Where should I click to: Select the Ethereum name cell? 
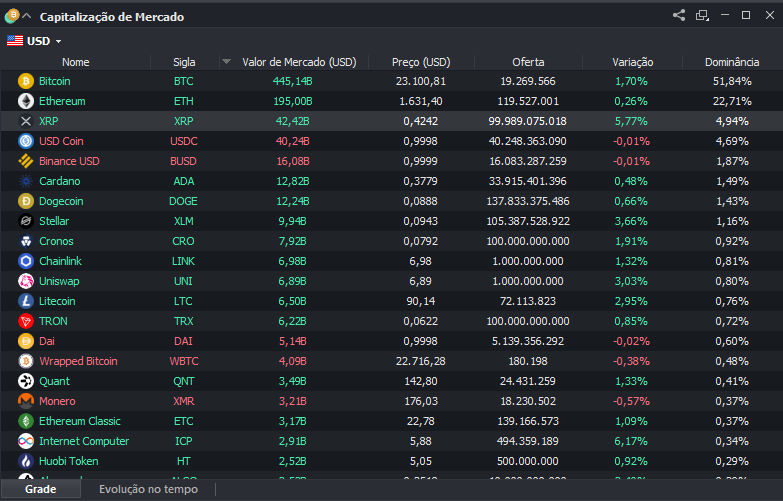point(62,101)
